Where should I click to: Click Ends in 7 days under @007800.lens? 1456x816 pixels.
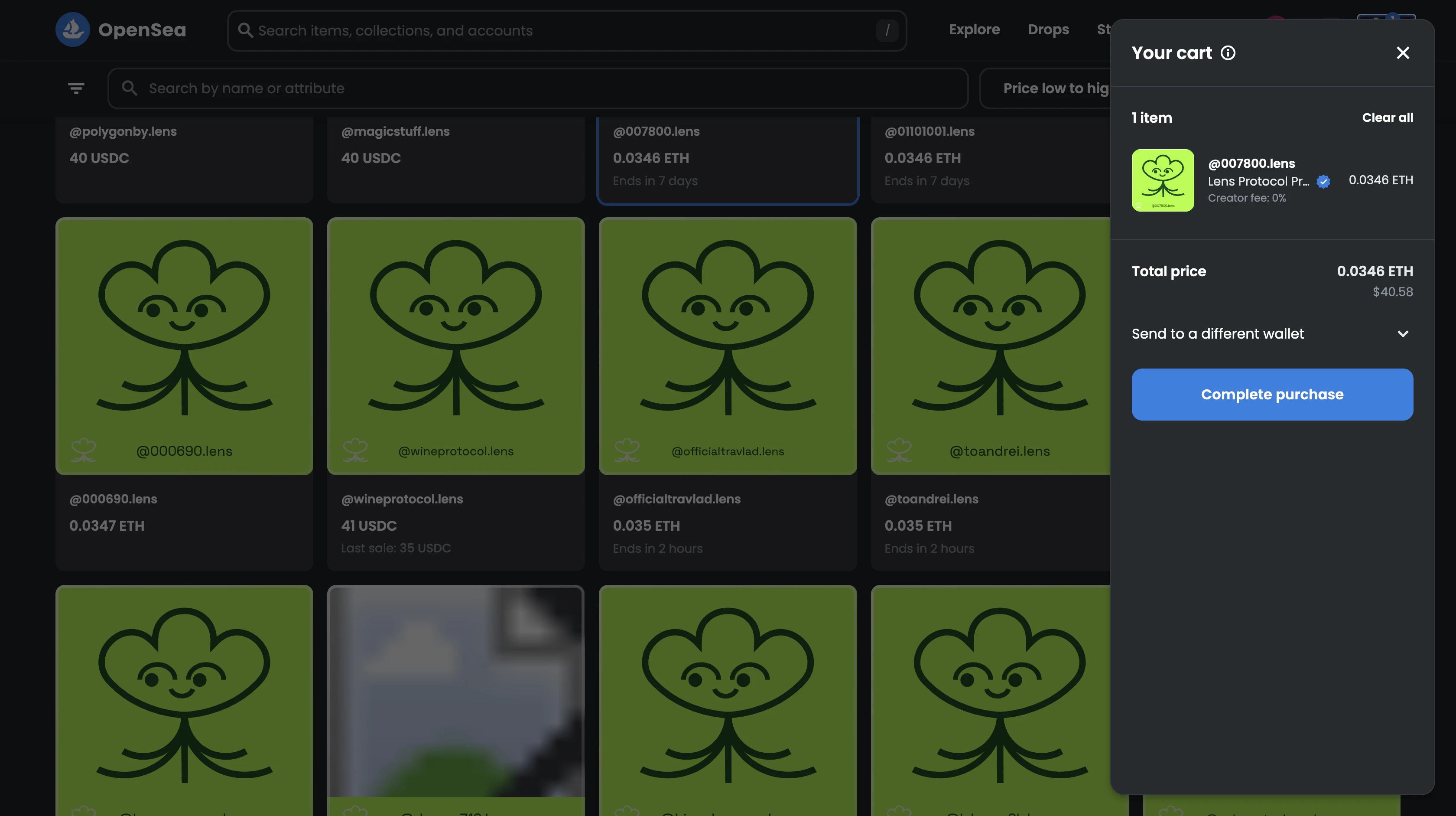point(655,181)
